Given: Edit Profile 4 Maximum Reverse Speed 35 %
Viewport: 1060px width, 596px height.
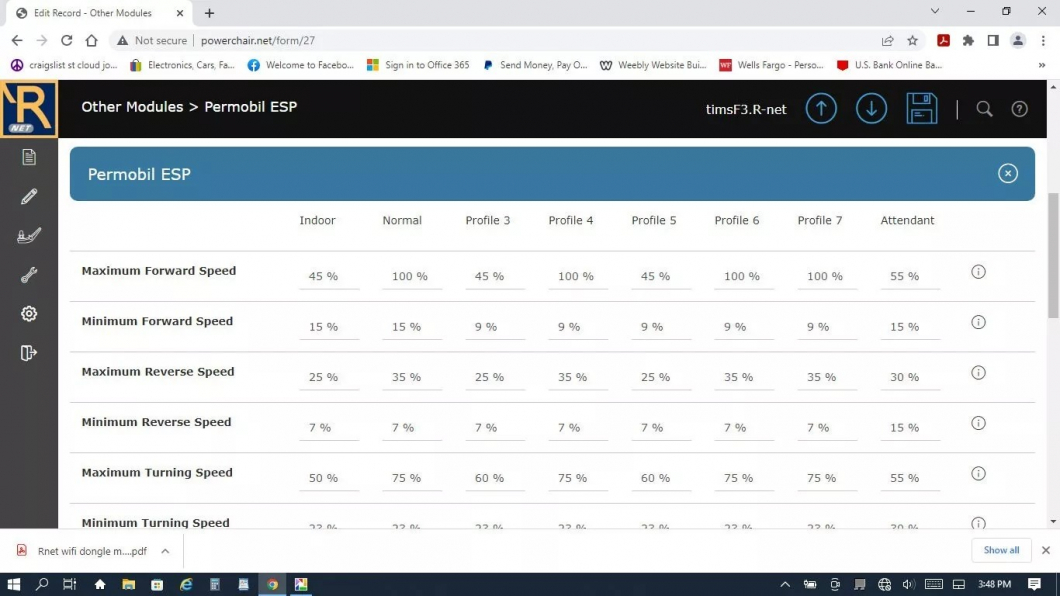Looking at the screenshot, I should point(578,377).
